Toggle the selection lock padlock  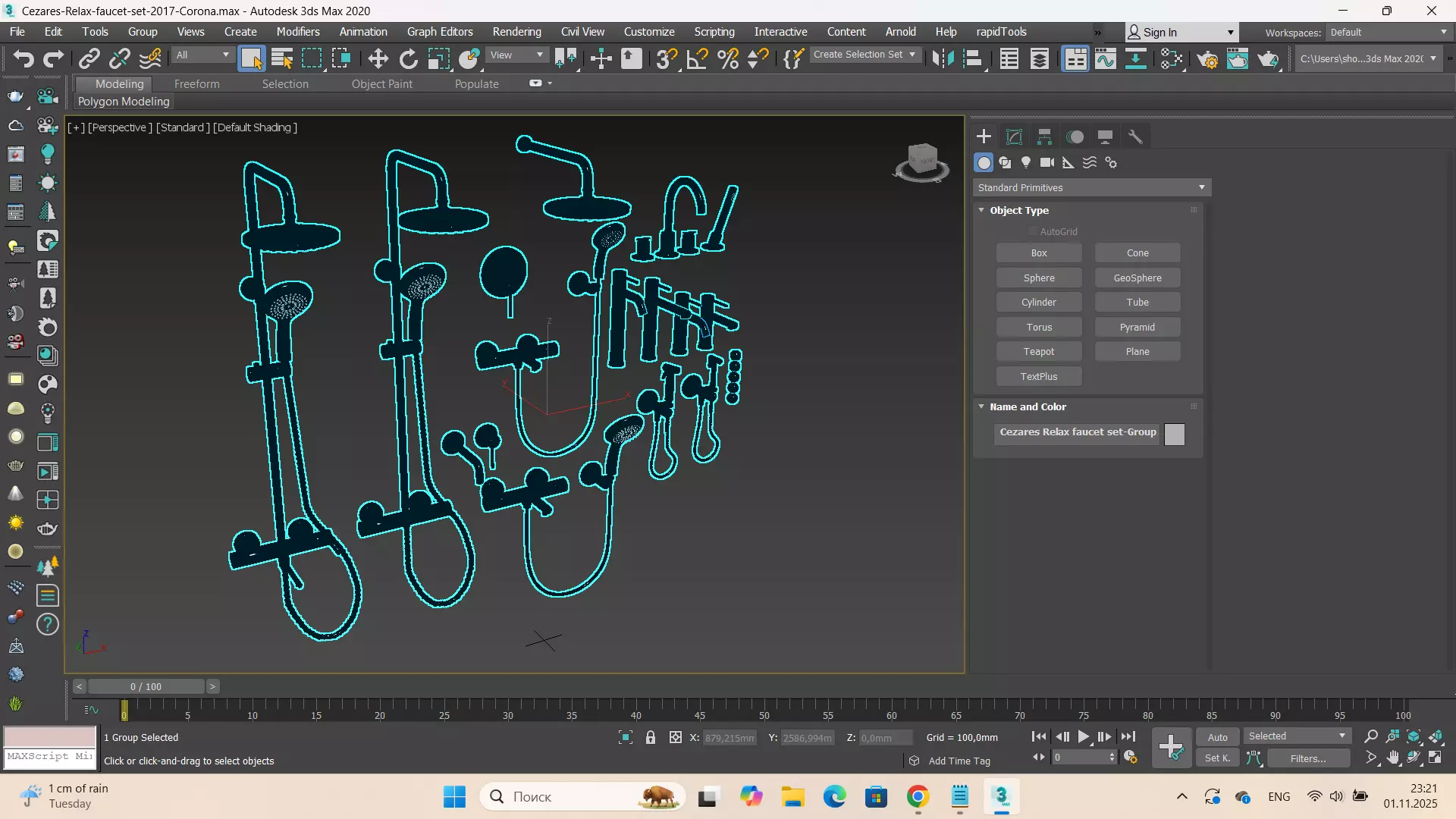coord(651,737)
